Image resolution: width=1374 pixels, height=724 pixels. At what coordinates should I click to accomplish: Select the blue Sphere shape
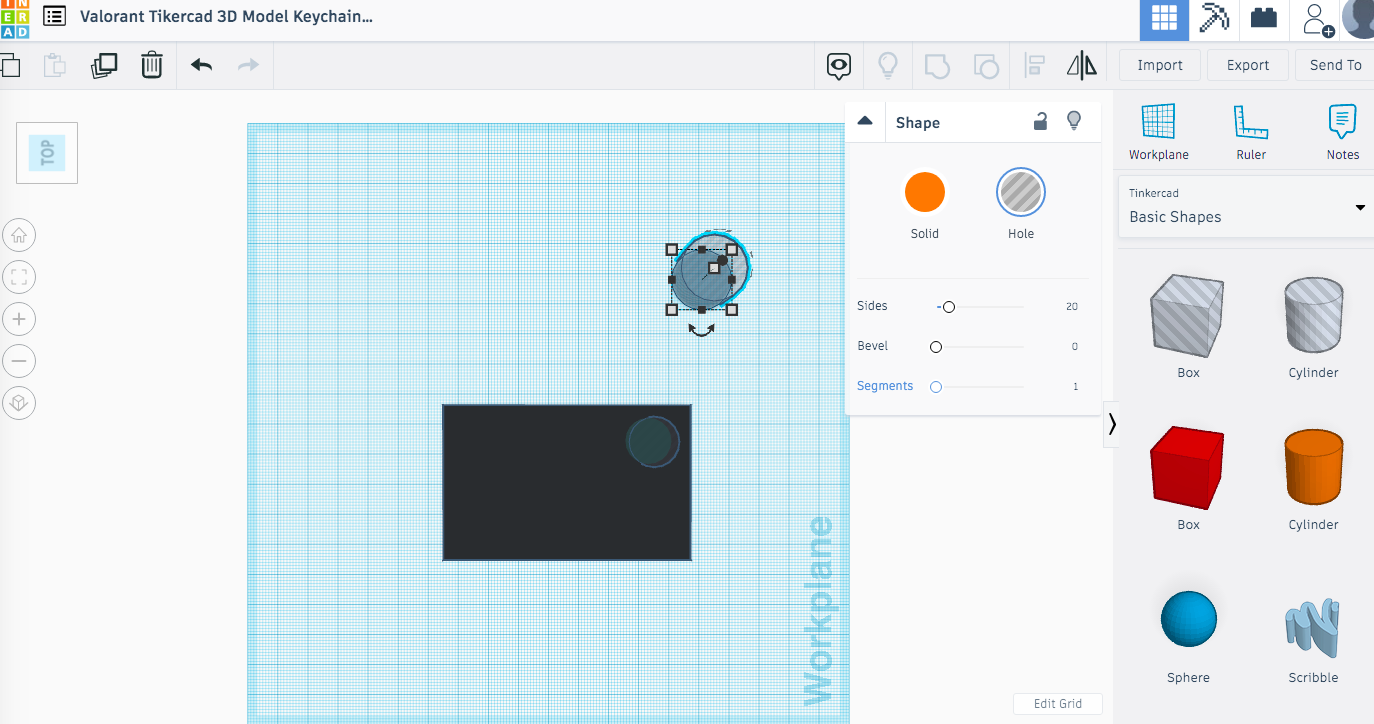pyautogui.click(x=1187, y=618)
